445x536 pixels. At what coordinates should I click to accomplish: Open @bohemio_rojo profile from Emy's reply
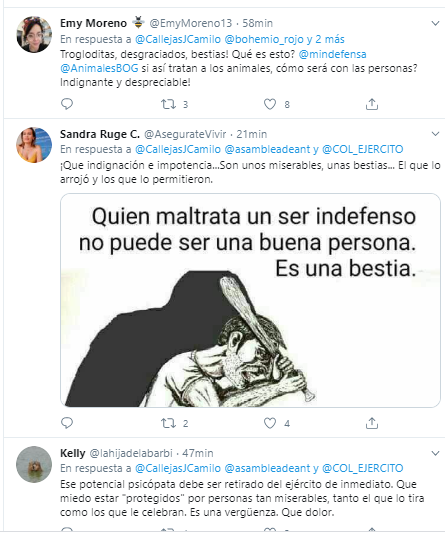pyautogui.click(x=264, y=39)
